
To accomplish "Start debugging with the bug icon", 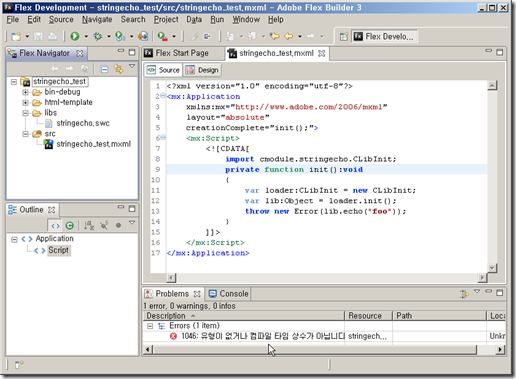I will (x=98, y=36).
